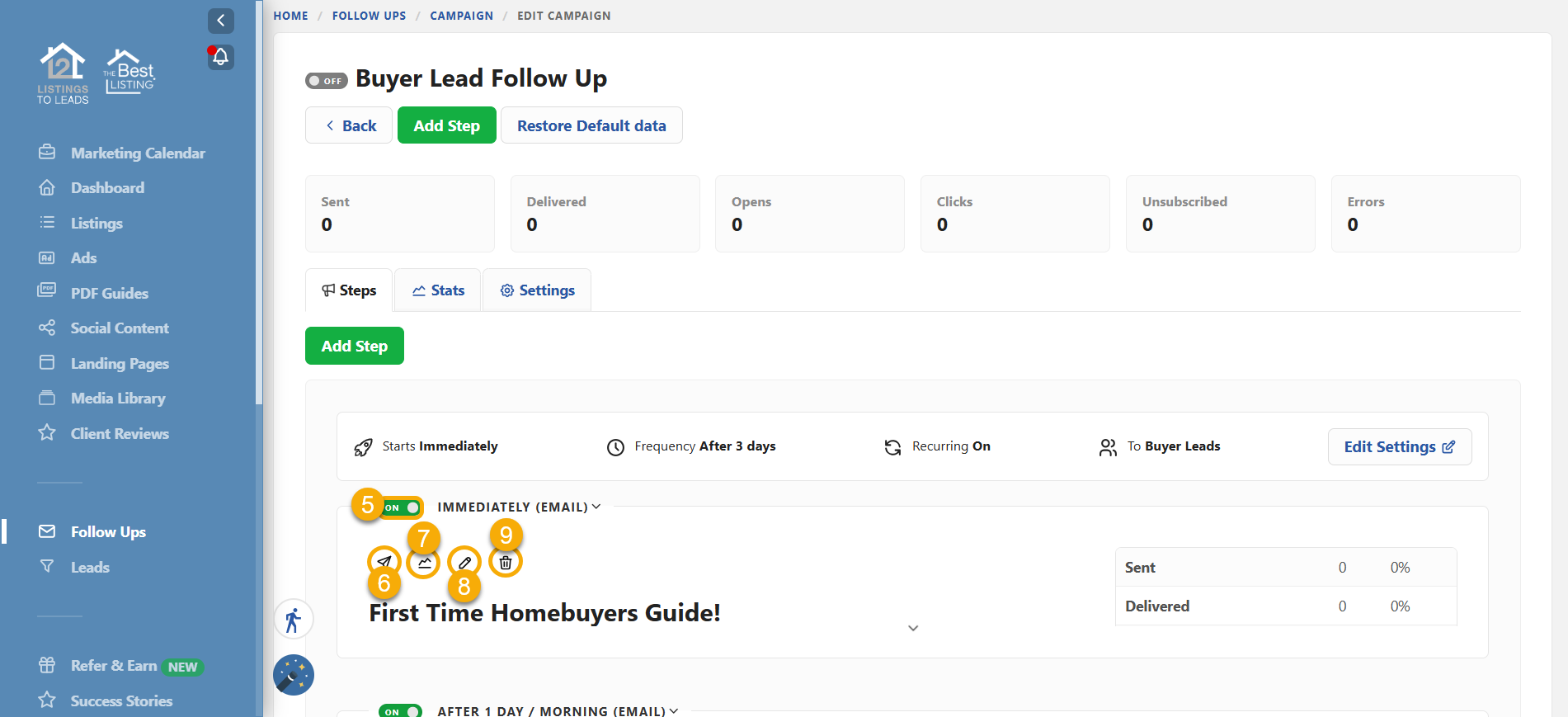Go to Campaign breadcrumb link
Screen dimensions: 1568x717
click(461, 16)
